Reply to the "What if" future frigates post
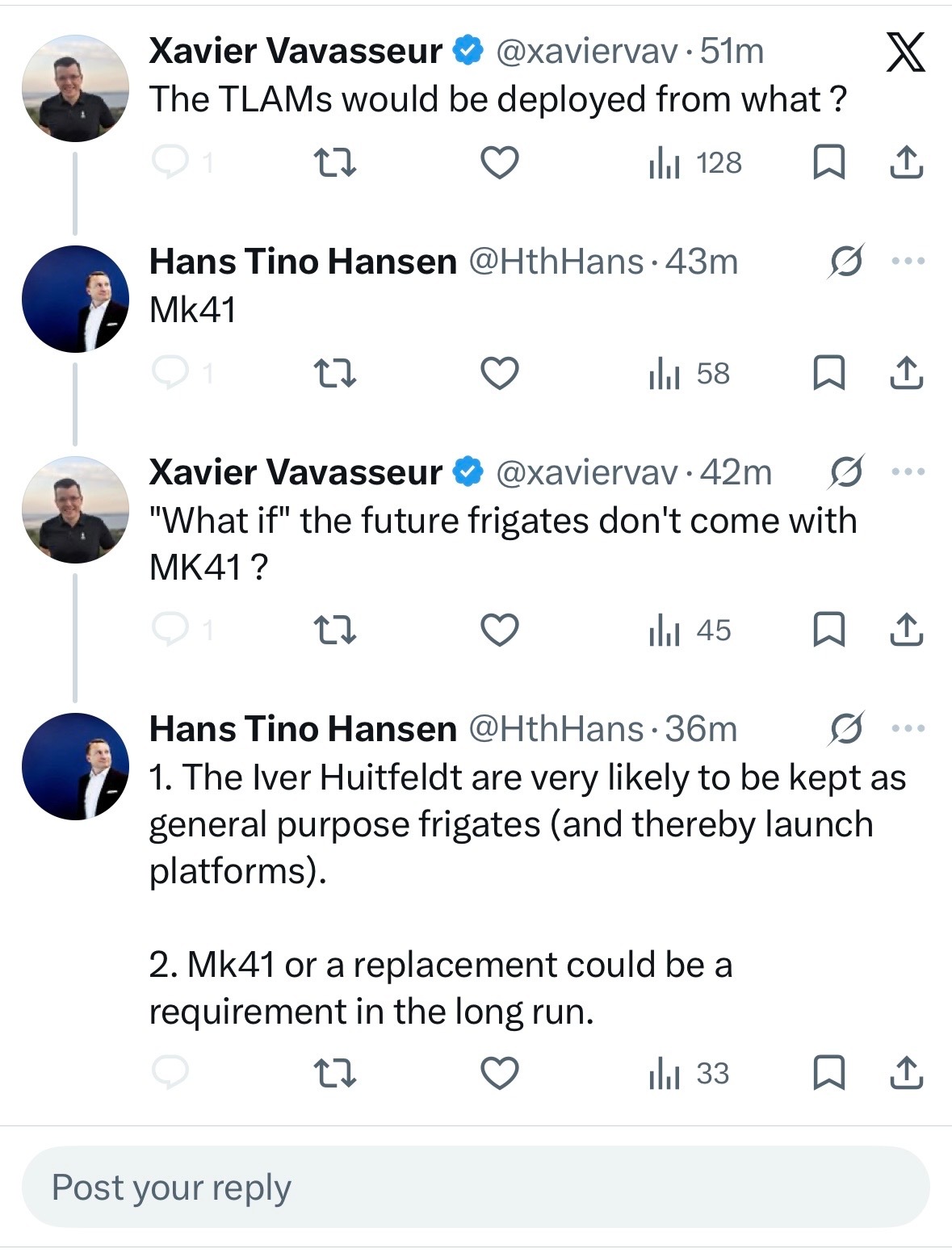This screenshot has width=952, height=1253. point(170,631)
